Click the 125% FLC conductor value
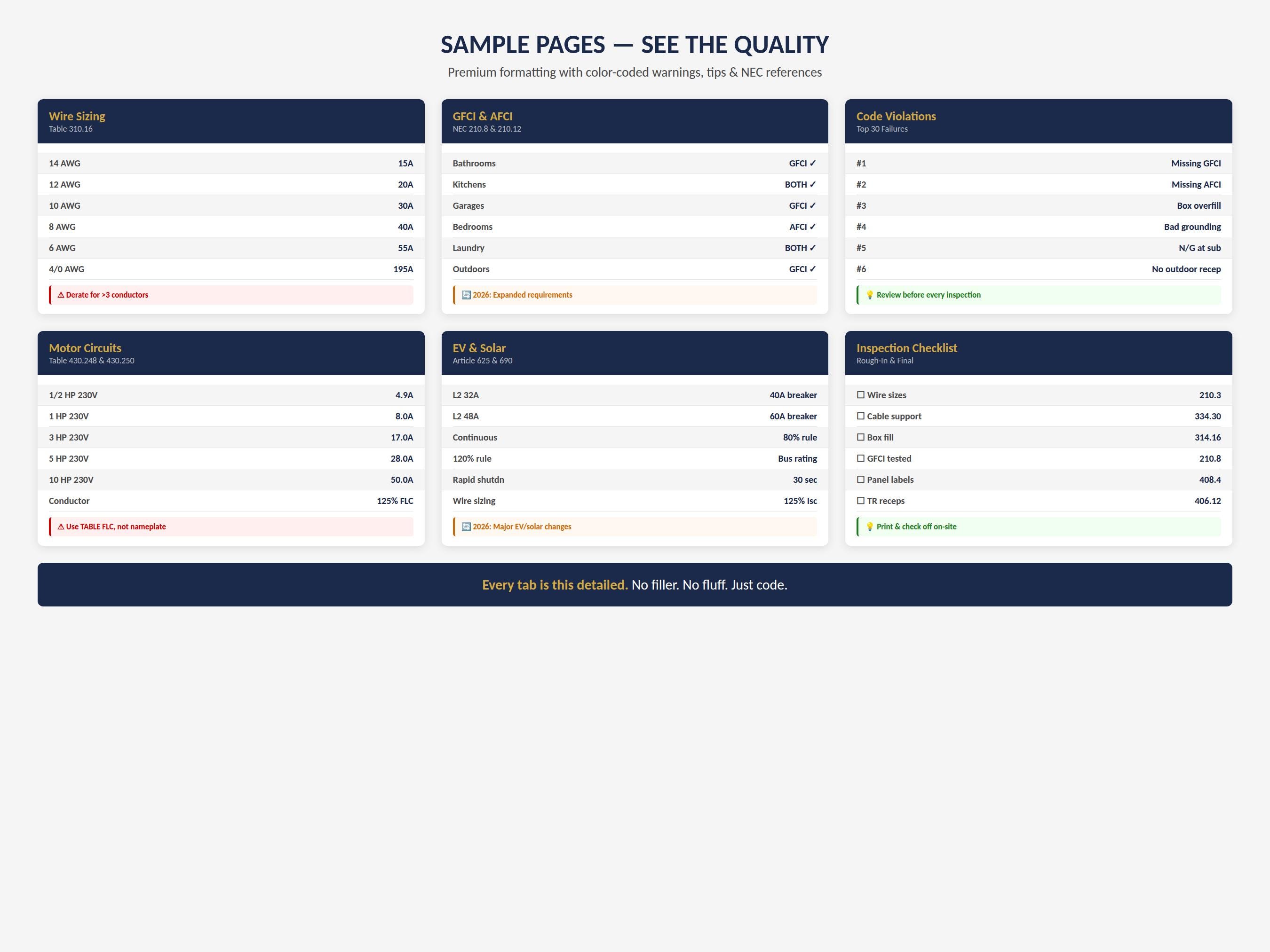The image size is (1270, 952). [x=395, y=501]
